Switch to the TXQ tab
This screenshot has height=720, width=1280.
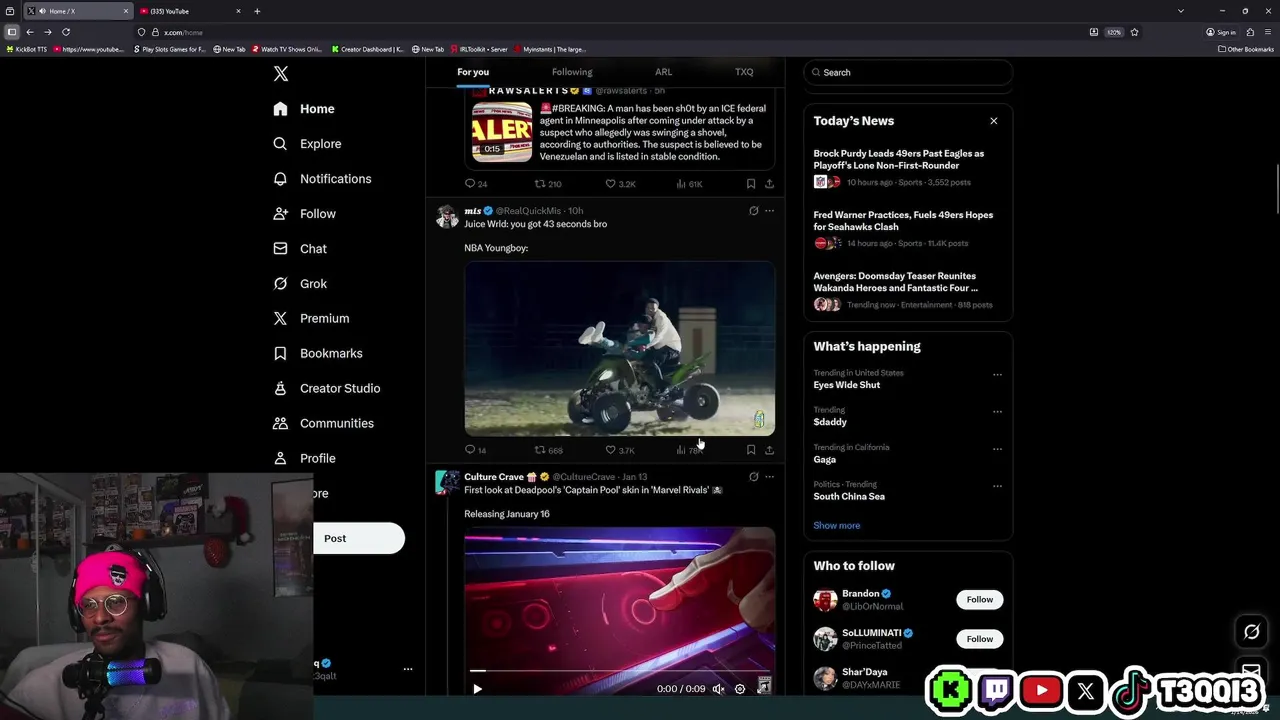(744, 72)
